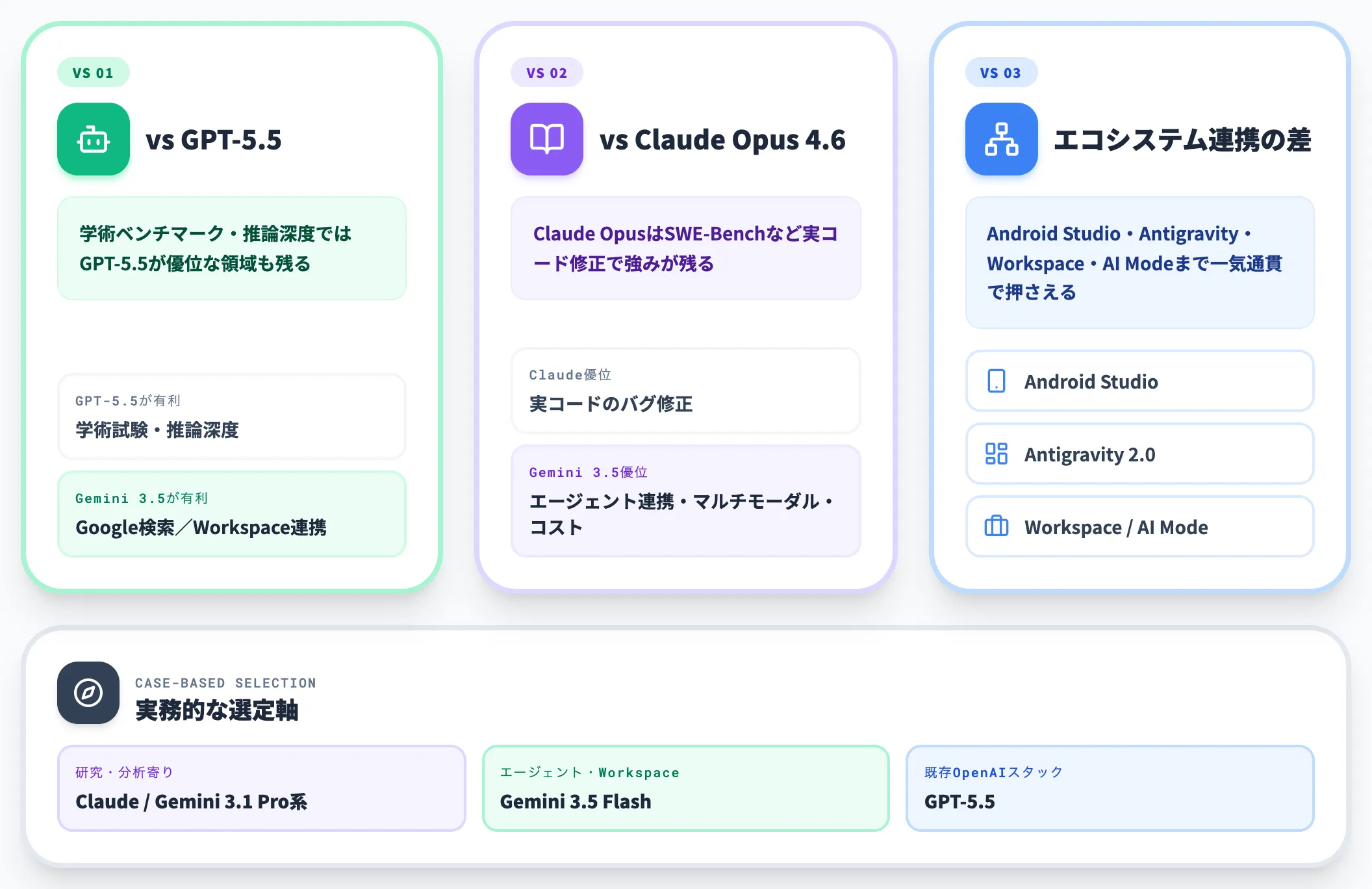Select the GPT-5.5が有利 card

[232, 417]
